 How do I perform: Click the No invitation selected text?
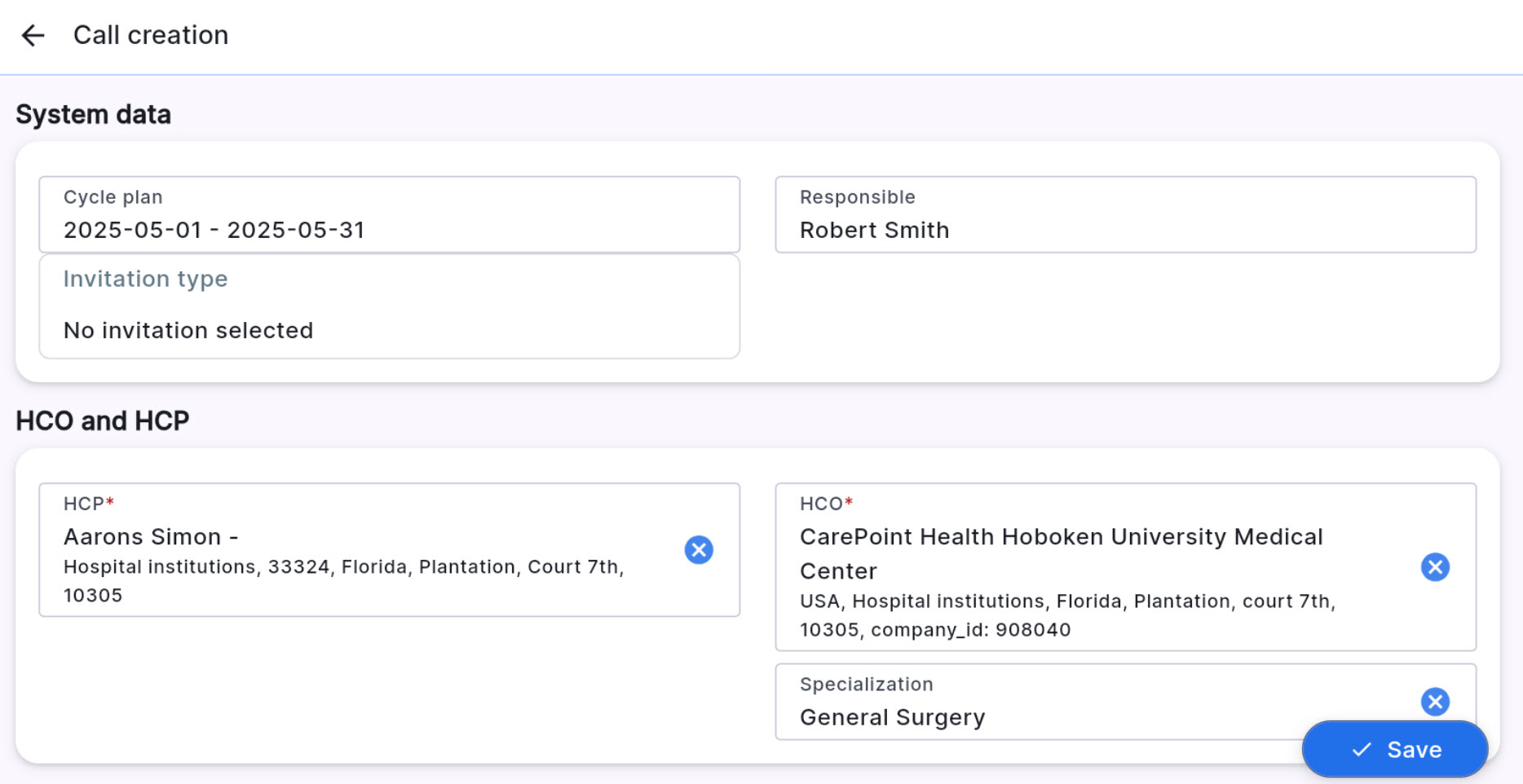point(188,330)
